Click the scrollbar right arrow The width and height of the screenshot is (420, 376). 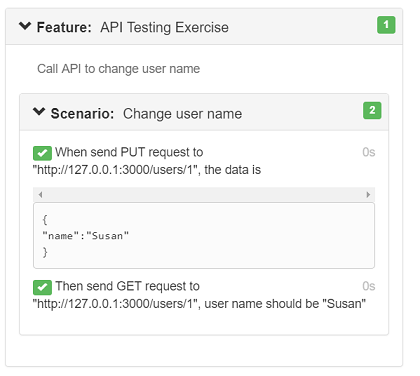point(368,195)
